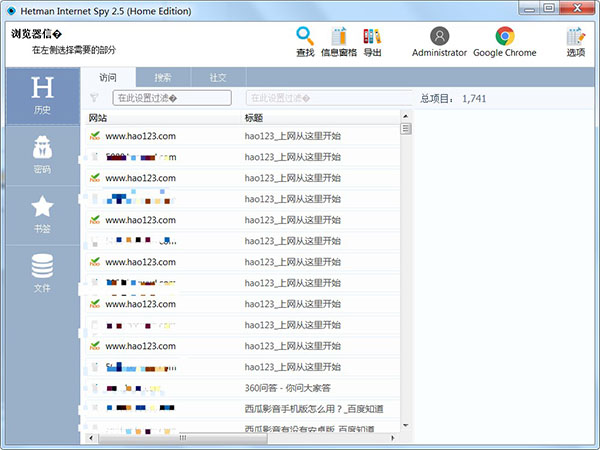Open the 历史 history section in sidebar

pyautogui.click(x=42, y=96)
